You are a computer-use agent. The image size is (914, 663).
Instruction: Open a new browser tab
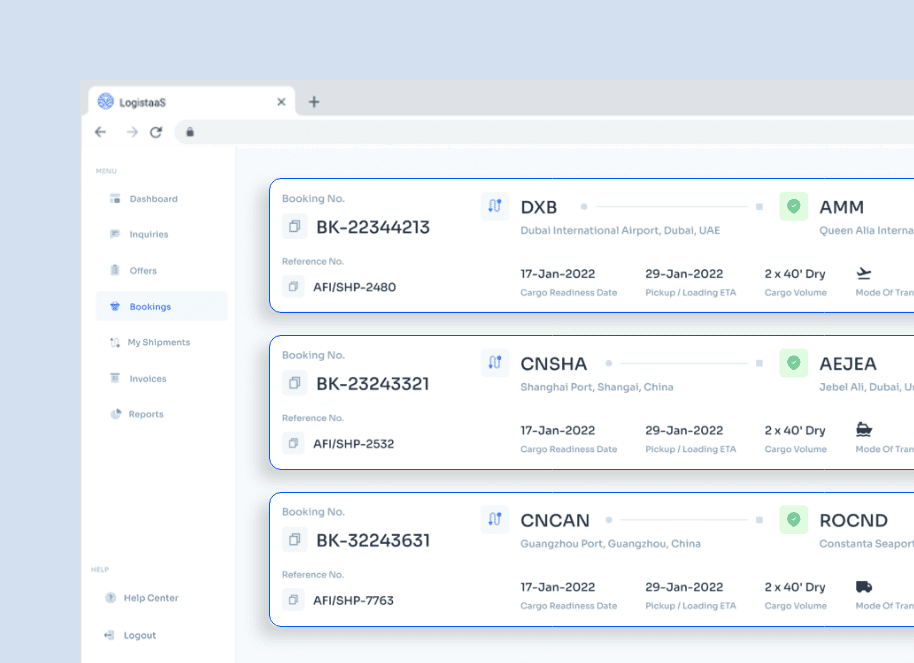[x=314, y=102]
